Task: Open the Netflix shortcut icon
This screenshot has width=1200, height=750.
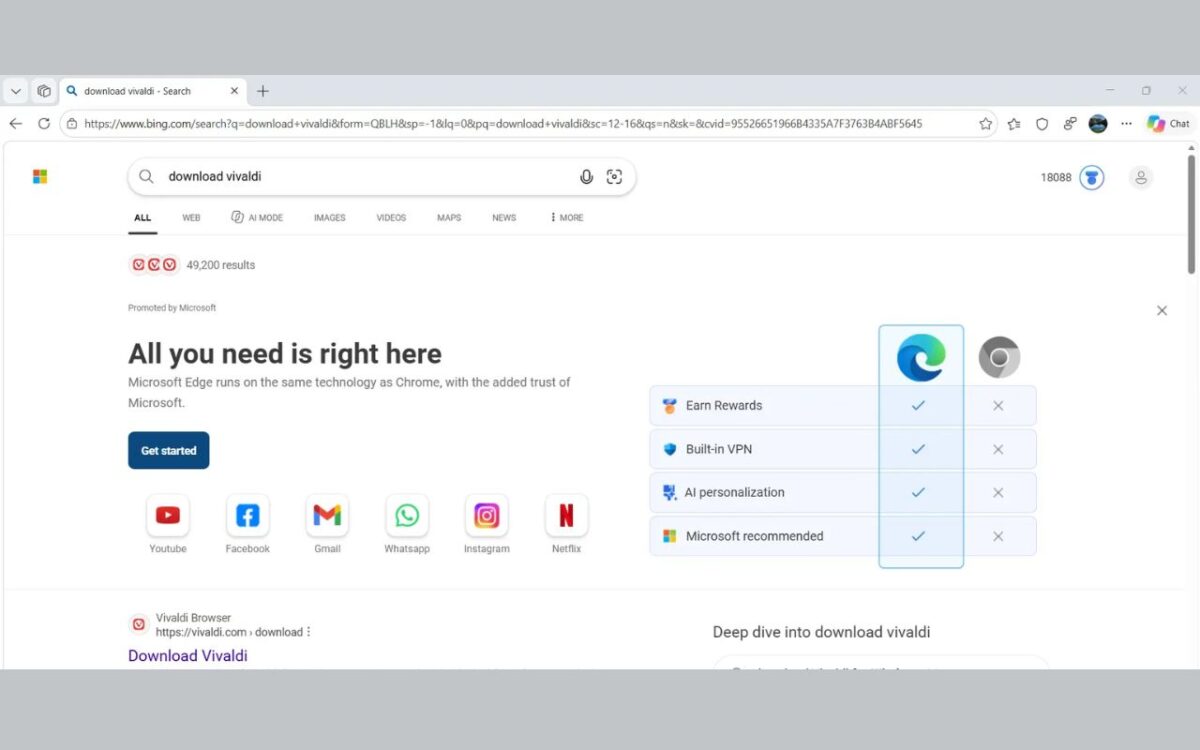Action: (566, 516)
